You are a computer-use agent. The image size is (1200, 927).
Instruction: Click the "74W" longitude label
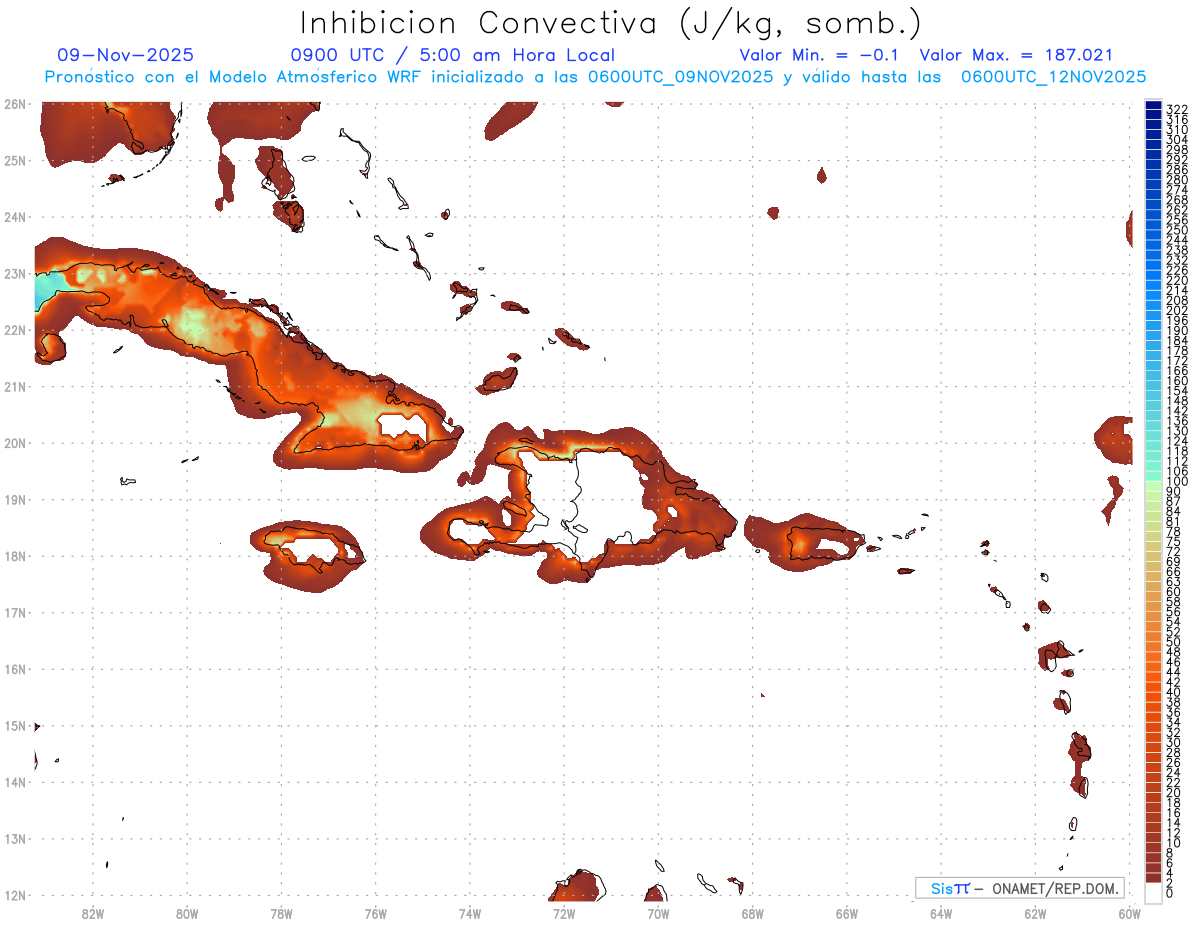[470, 913]
